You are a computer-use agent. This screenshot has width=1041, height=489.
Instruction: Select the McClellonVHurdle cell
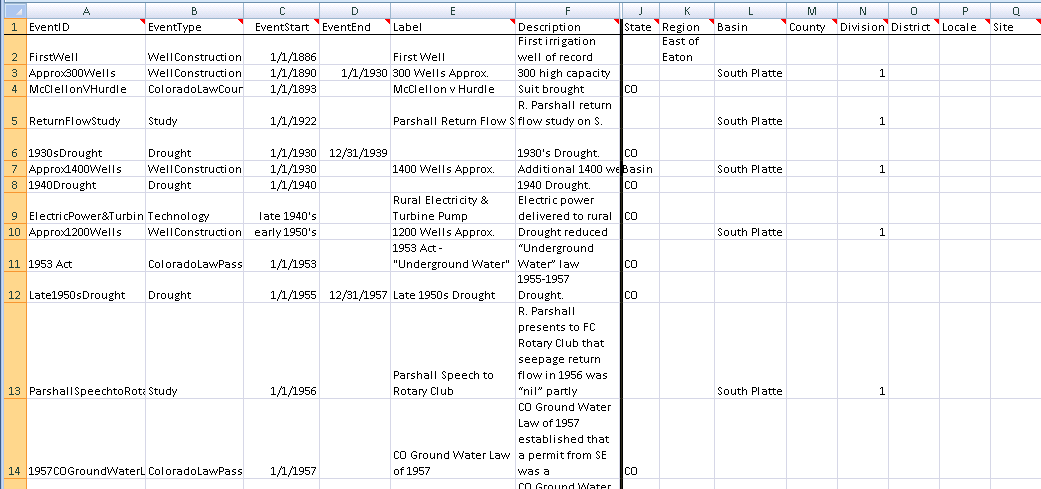86,89
